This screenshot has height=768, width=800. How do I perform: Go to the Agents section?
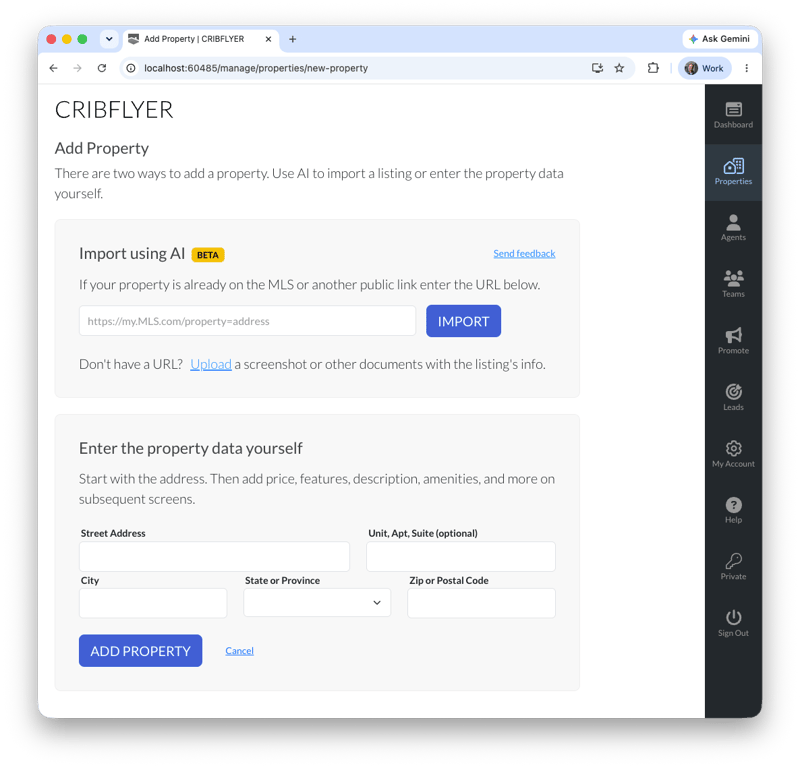tap(733, 228)
